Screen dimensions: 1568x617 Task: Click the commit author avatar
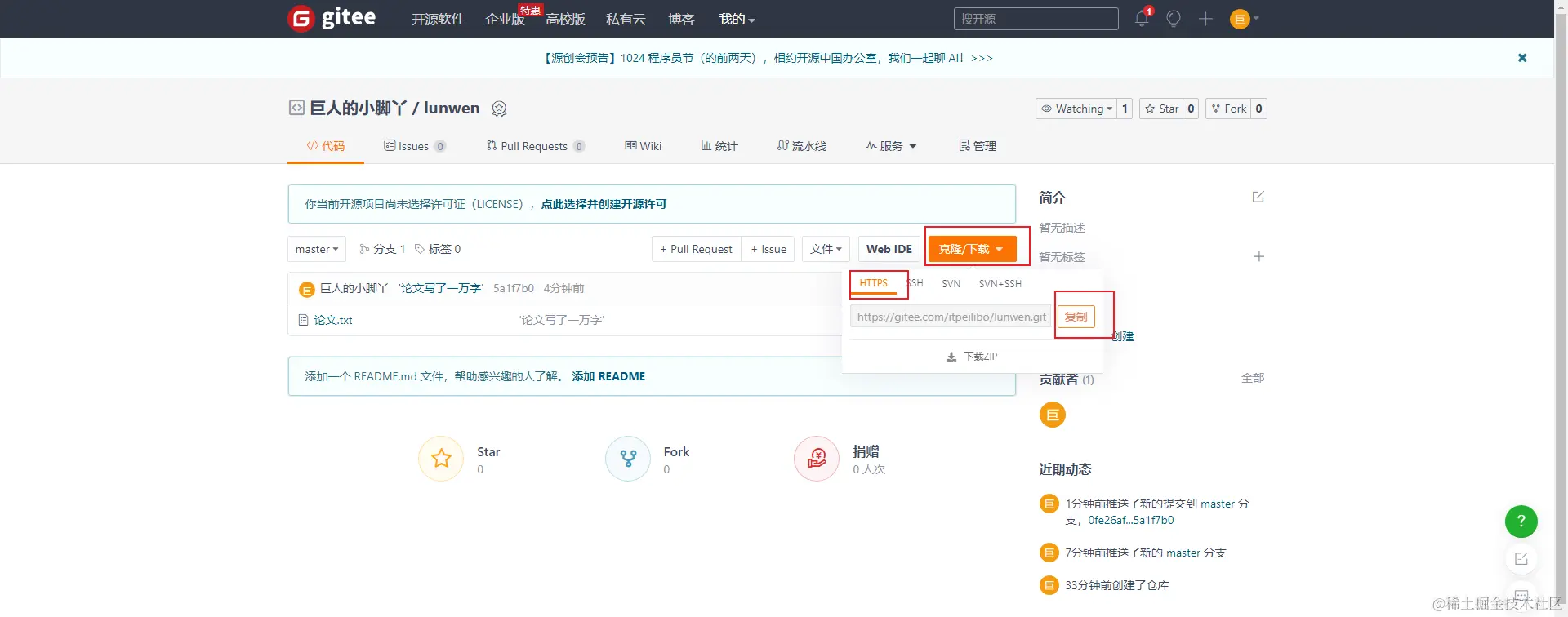(x=307, y=289)
